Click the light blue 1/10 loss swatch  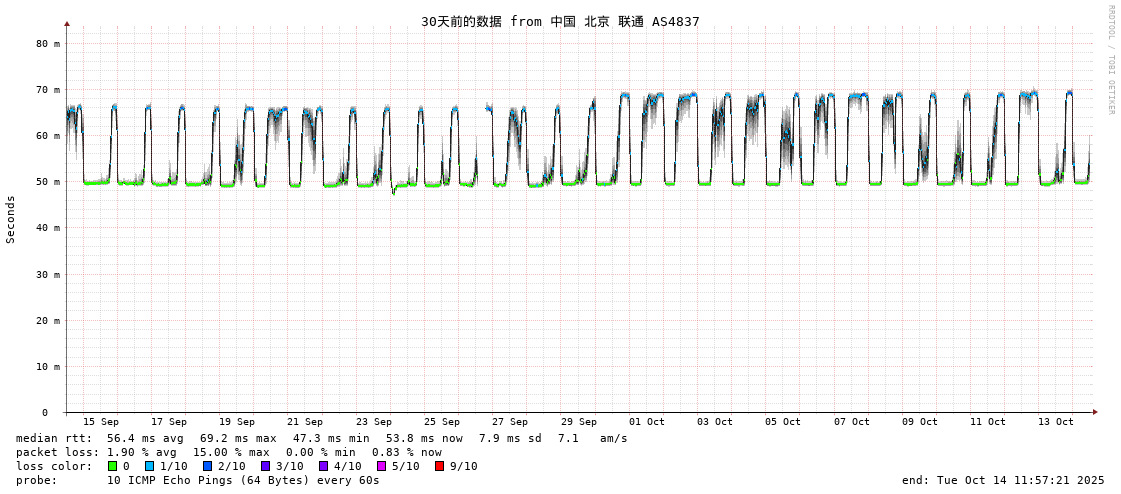149,466
